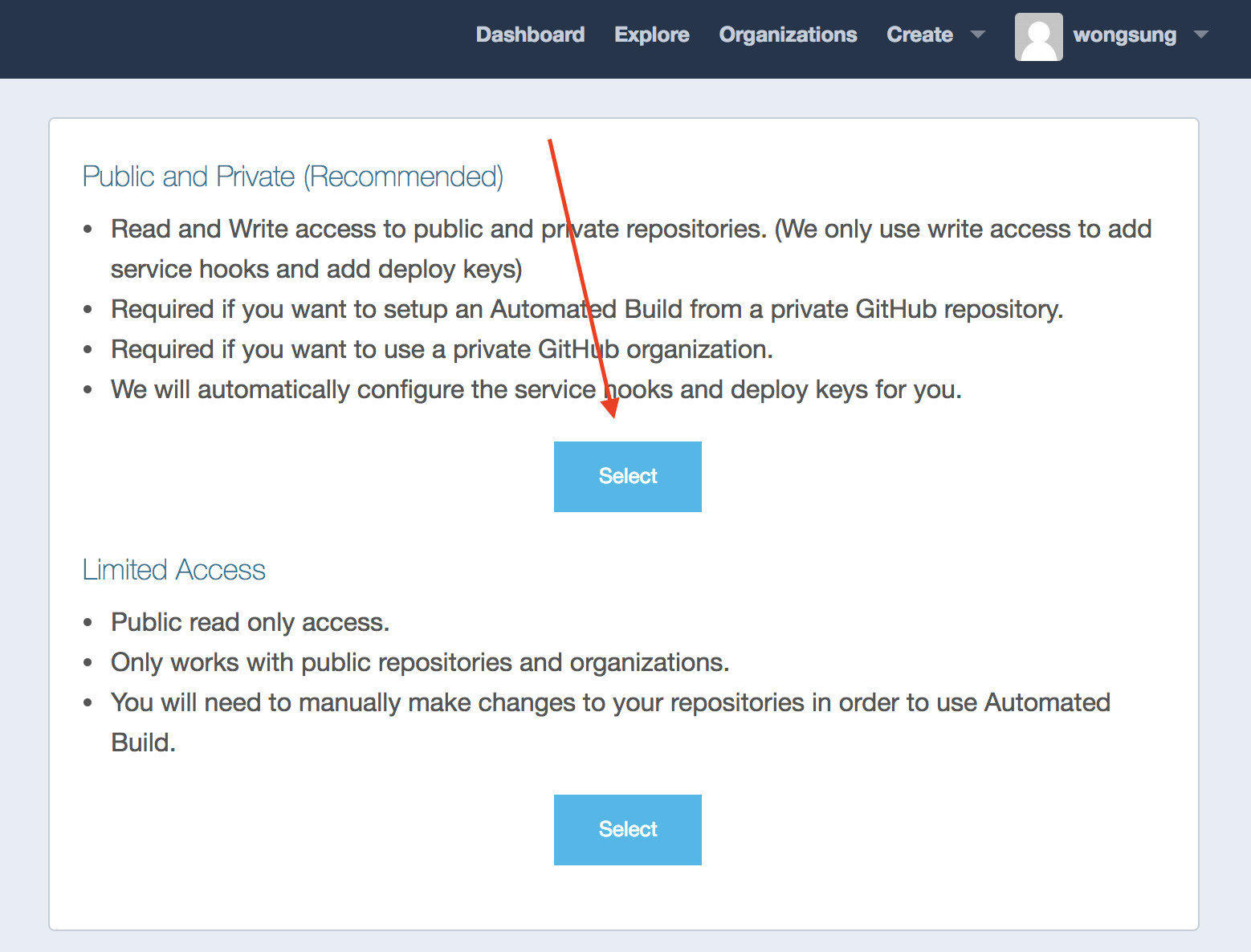Click the Create menu label

click(x=919, y=35)
